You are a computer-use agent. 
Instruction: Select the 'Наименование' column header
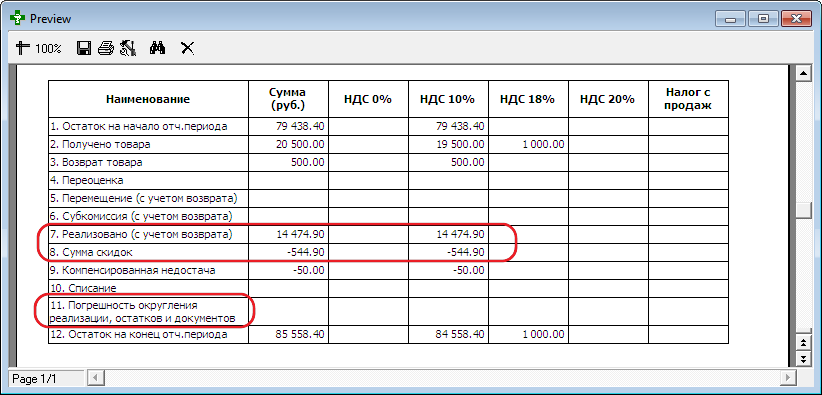148,99
